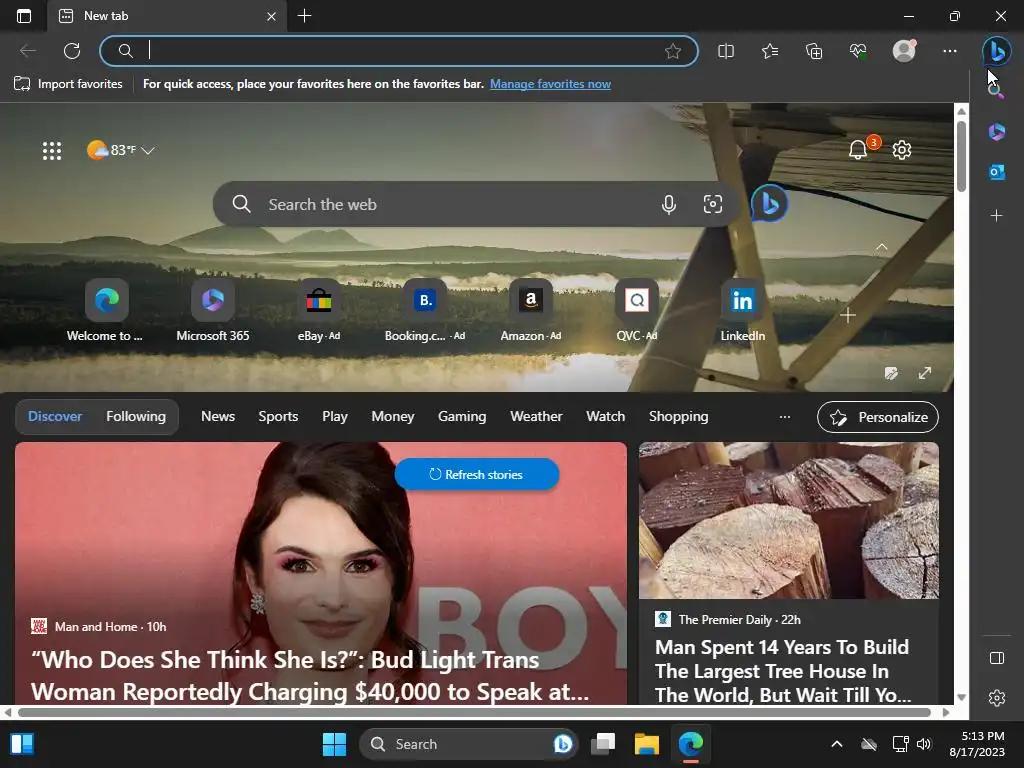1024x768 pixels.
Task: Open the Sports feed tab
Action: pos(278,417)
